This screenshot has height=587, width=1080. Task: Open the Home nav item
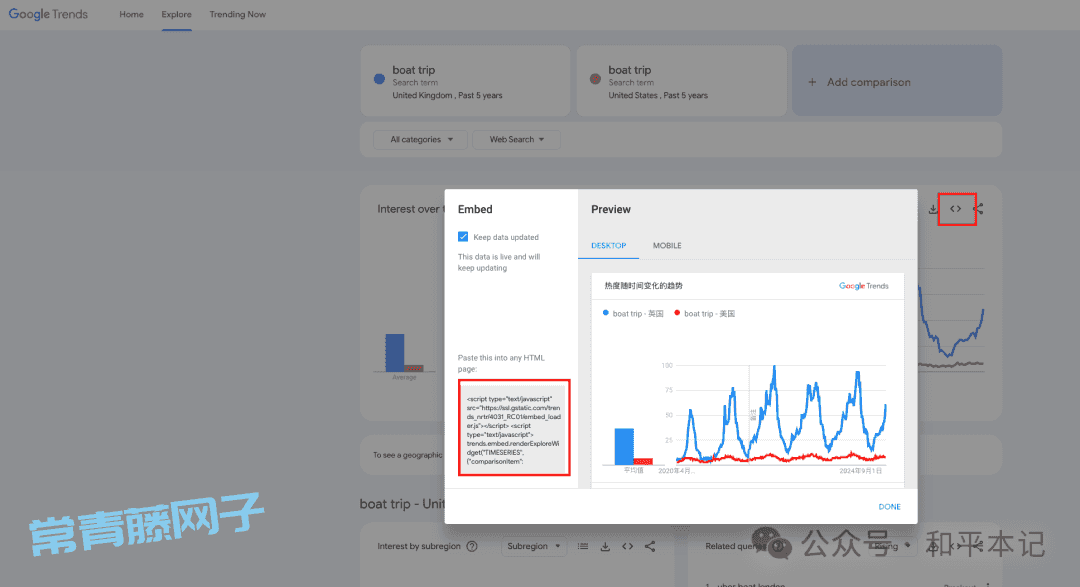[131, 14]
